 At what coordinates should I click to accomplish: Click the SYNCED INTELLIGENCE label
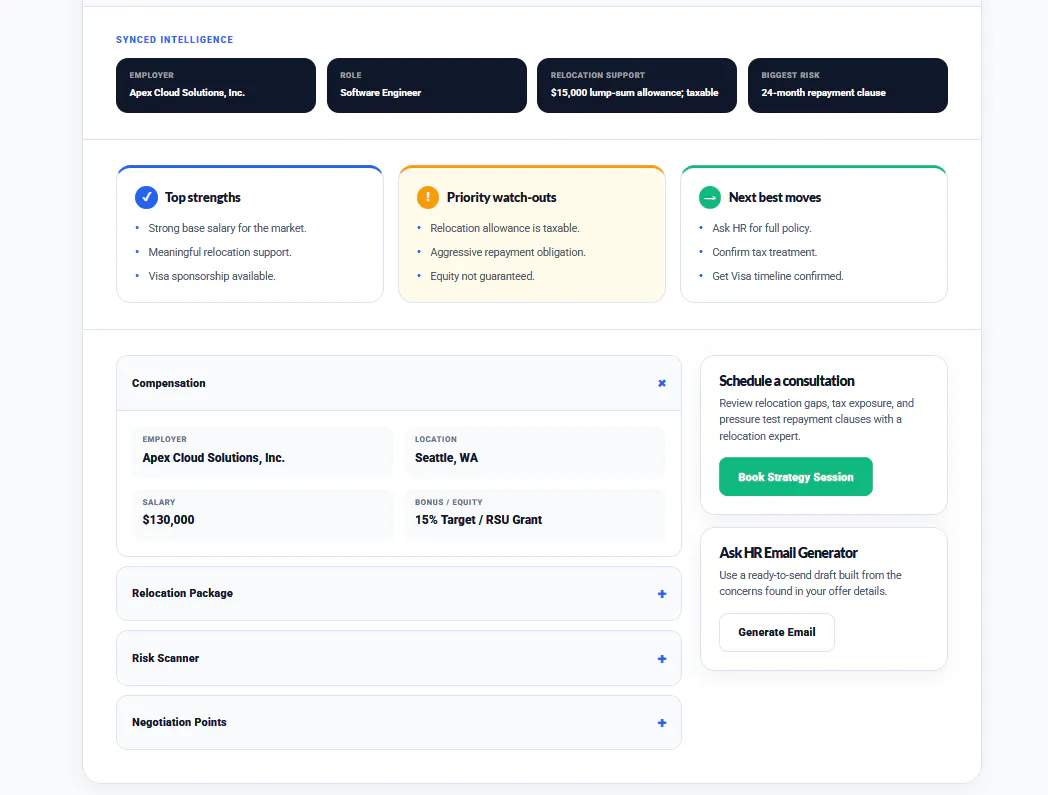[174, 39]
